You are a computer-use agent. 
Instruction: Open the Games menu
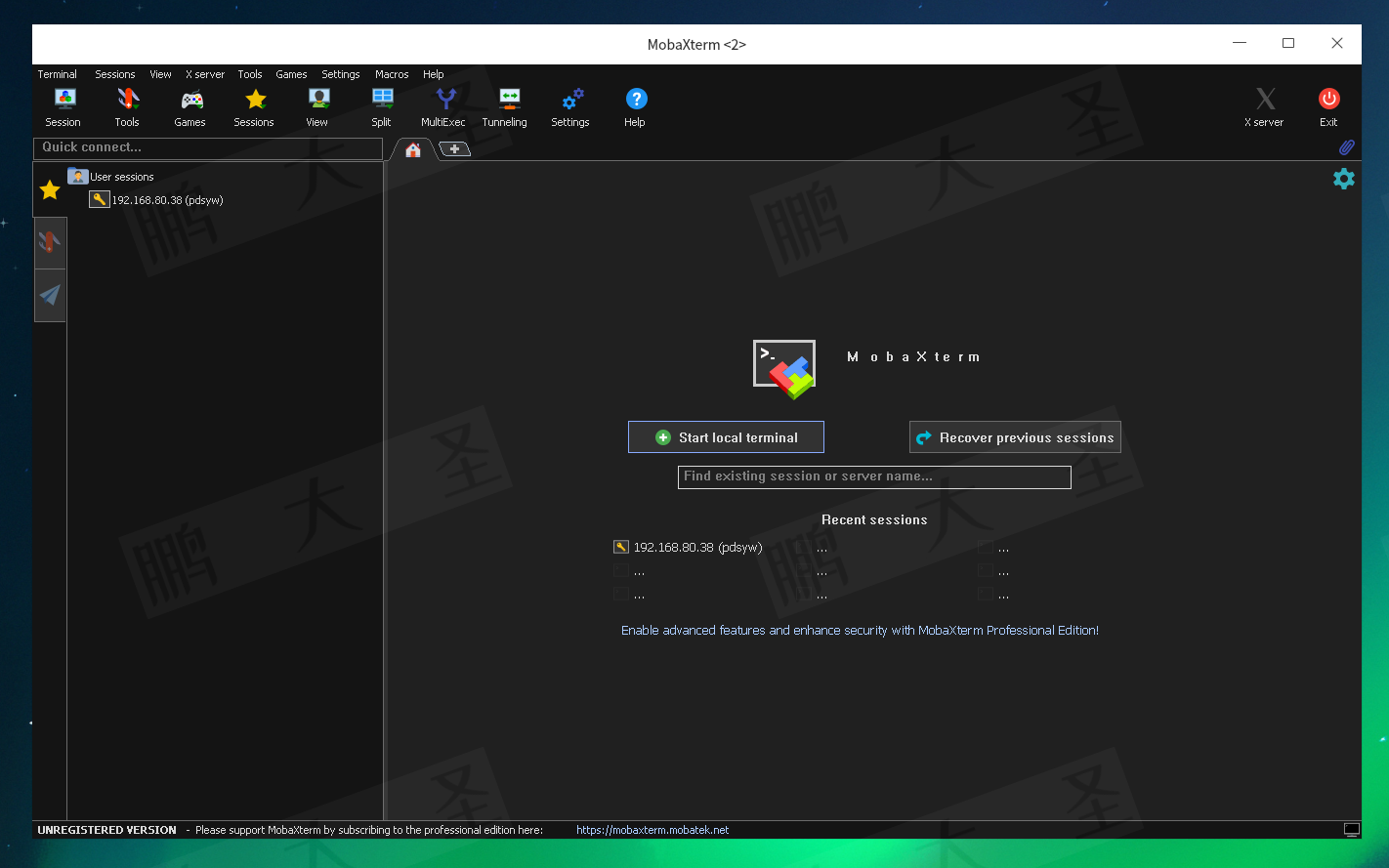291,74
